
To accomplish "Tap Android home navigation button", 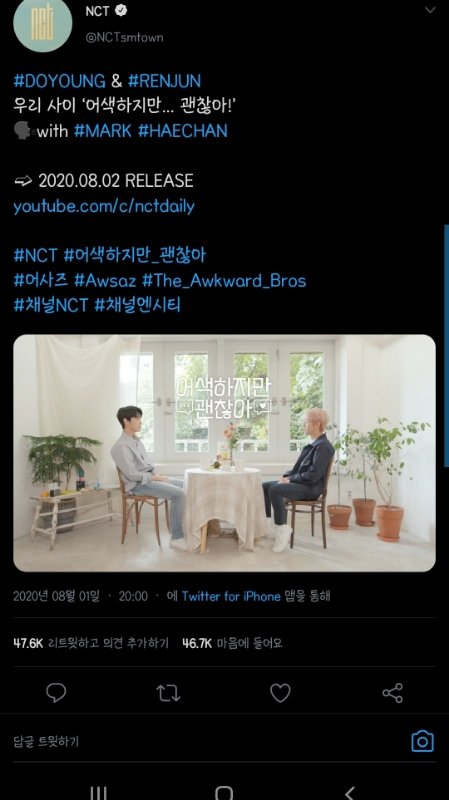I will pos(224,792).
